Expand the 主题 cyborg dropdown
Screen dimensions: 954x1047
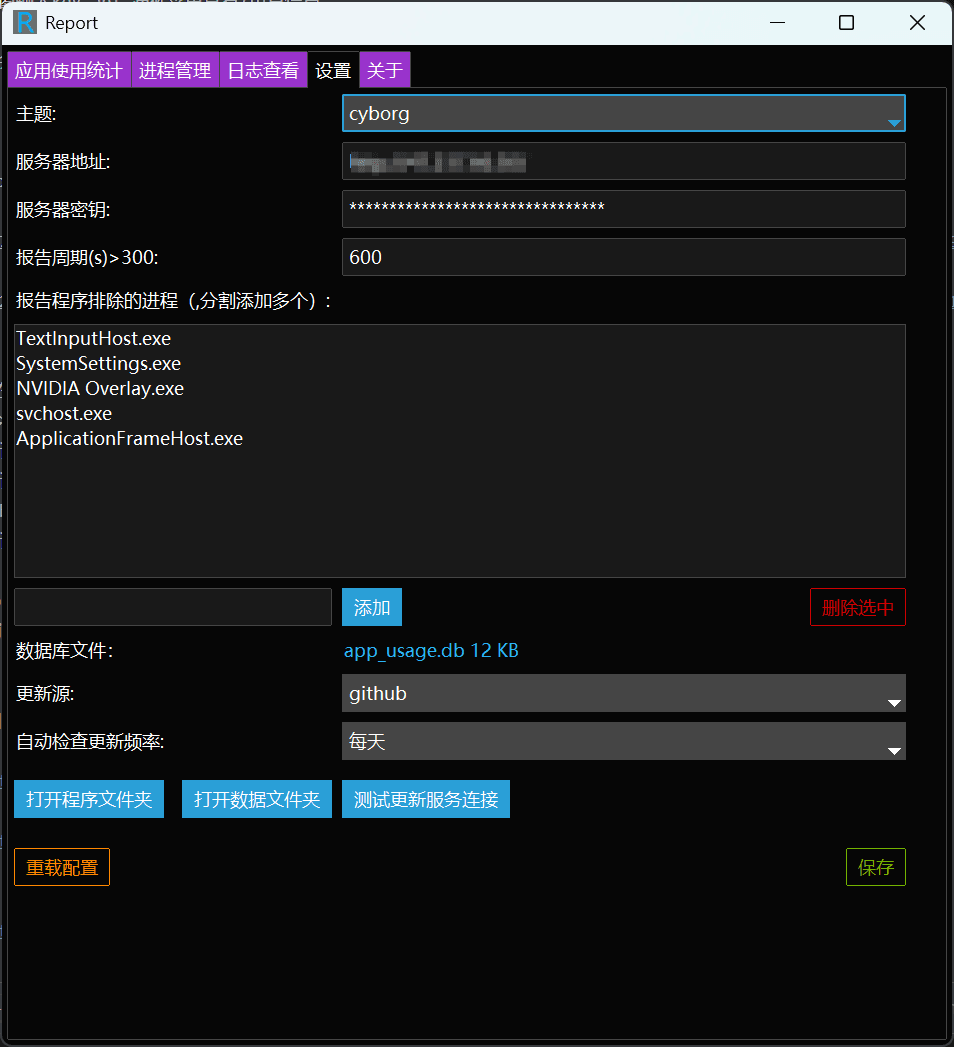(x=623, y=114)
